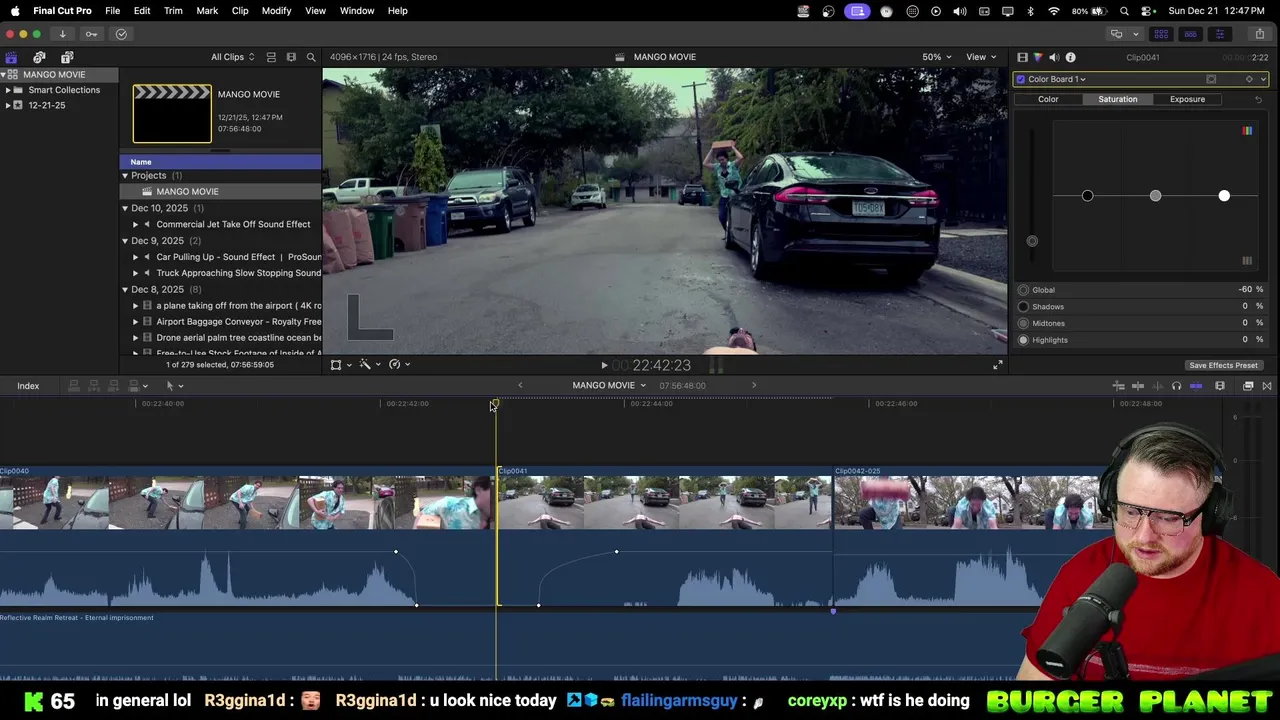1280x720 pixels.
Task: Toggle the timeline panel visibility button
Action: (1190, 34)
